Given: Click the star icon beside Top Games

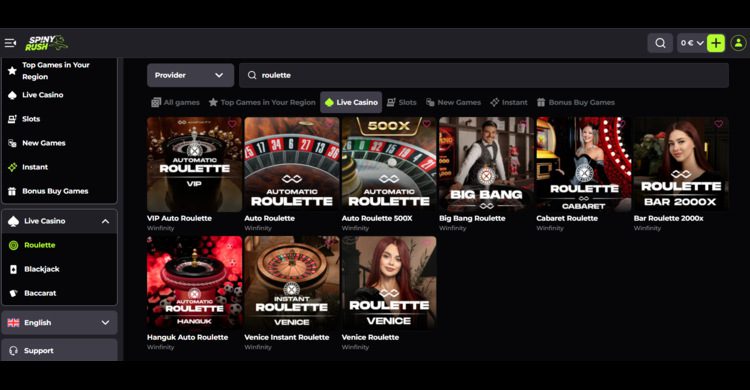Looking at the screenshot, I should click(12, 71).
